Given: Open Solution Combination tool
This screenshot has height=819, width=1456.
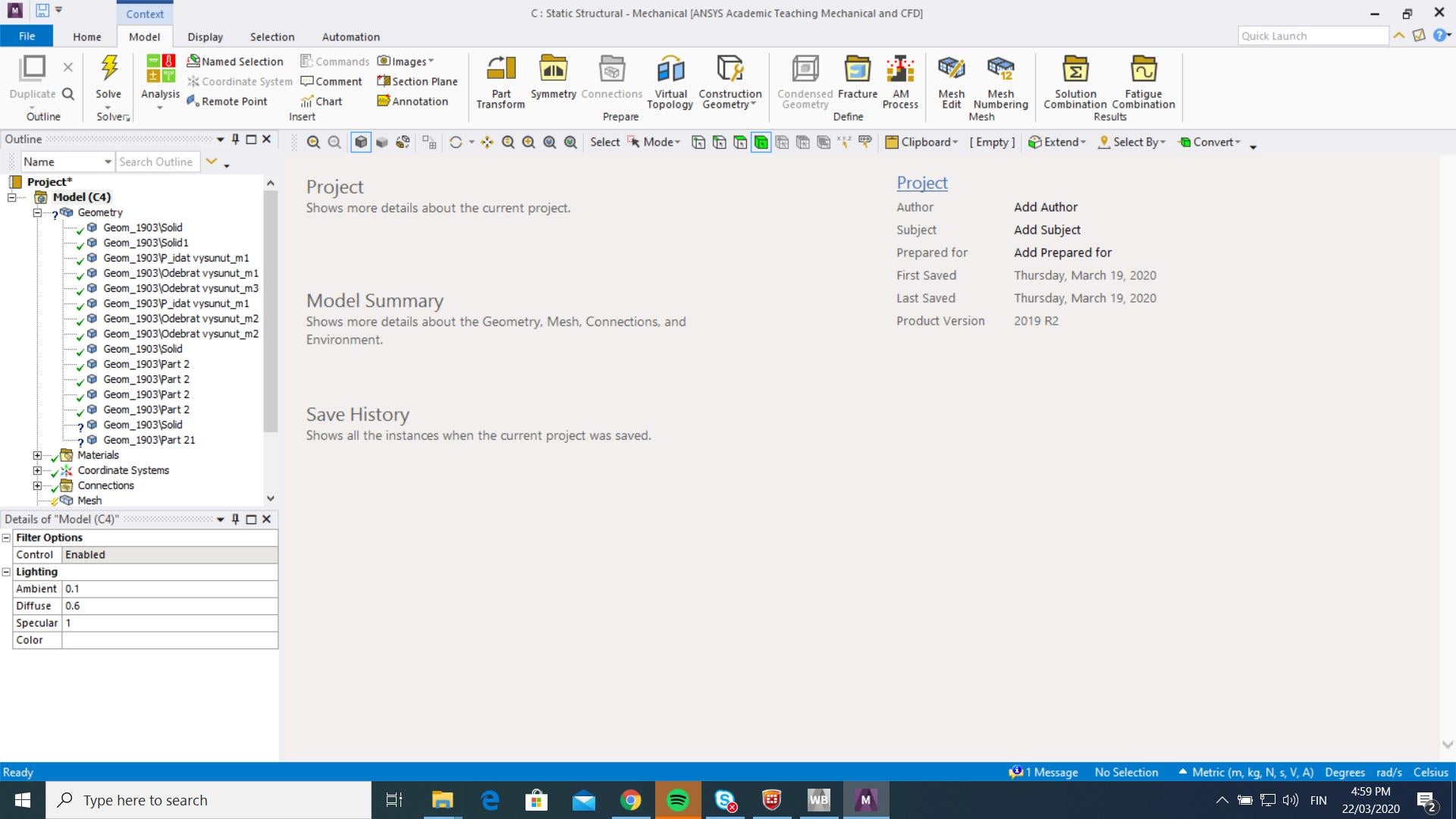Looking at the screenshot, I should 1075,70.
